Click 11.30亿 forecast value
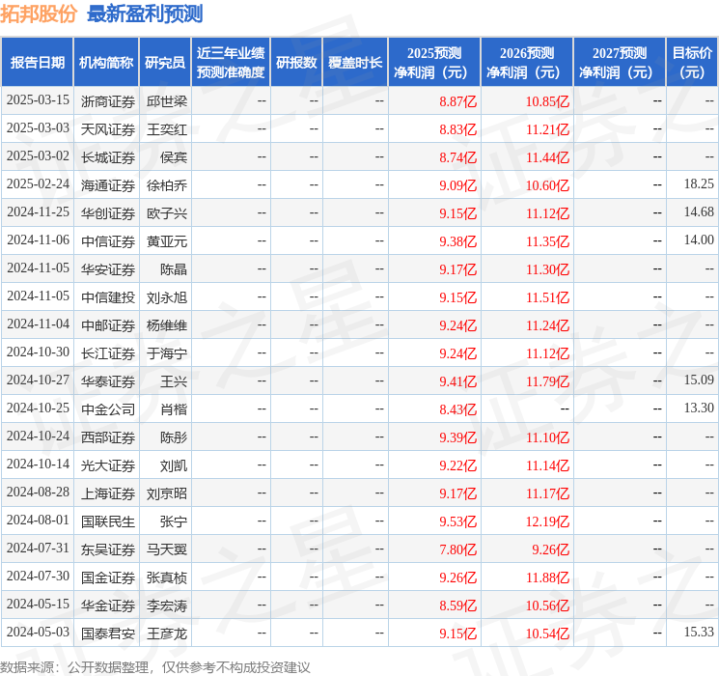 pyautogui.click(x=547, y=269)
